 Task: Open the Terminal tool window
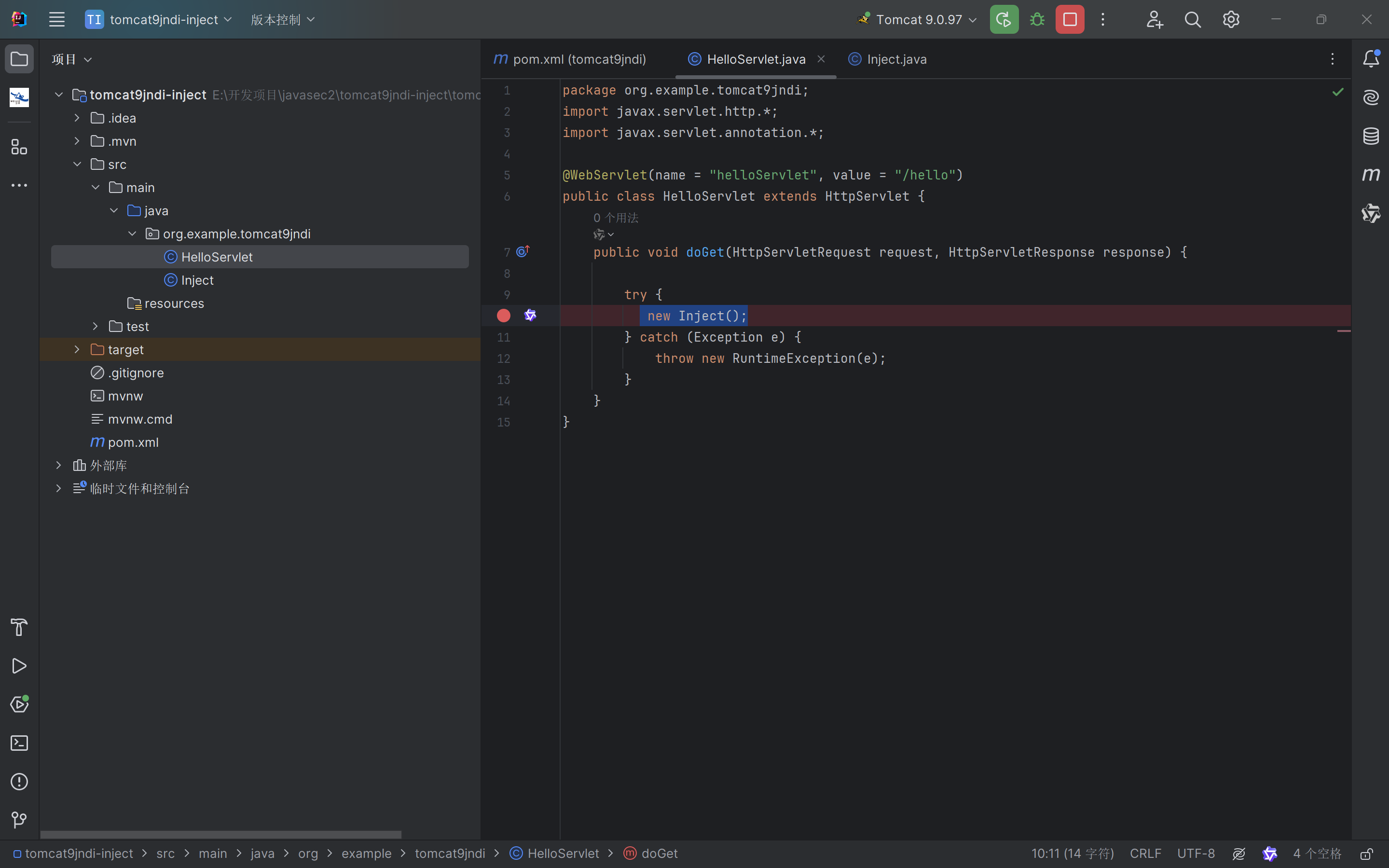(19, 743)
